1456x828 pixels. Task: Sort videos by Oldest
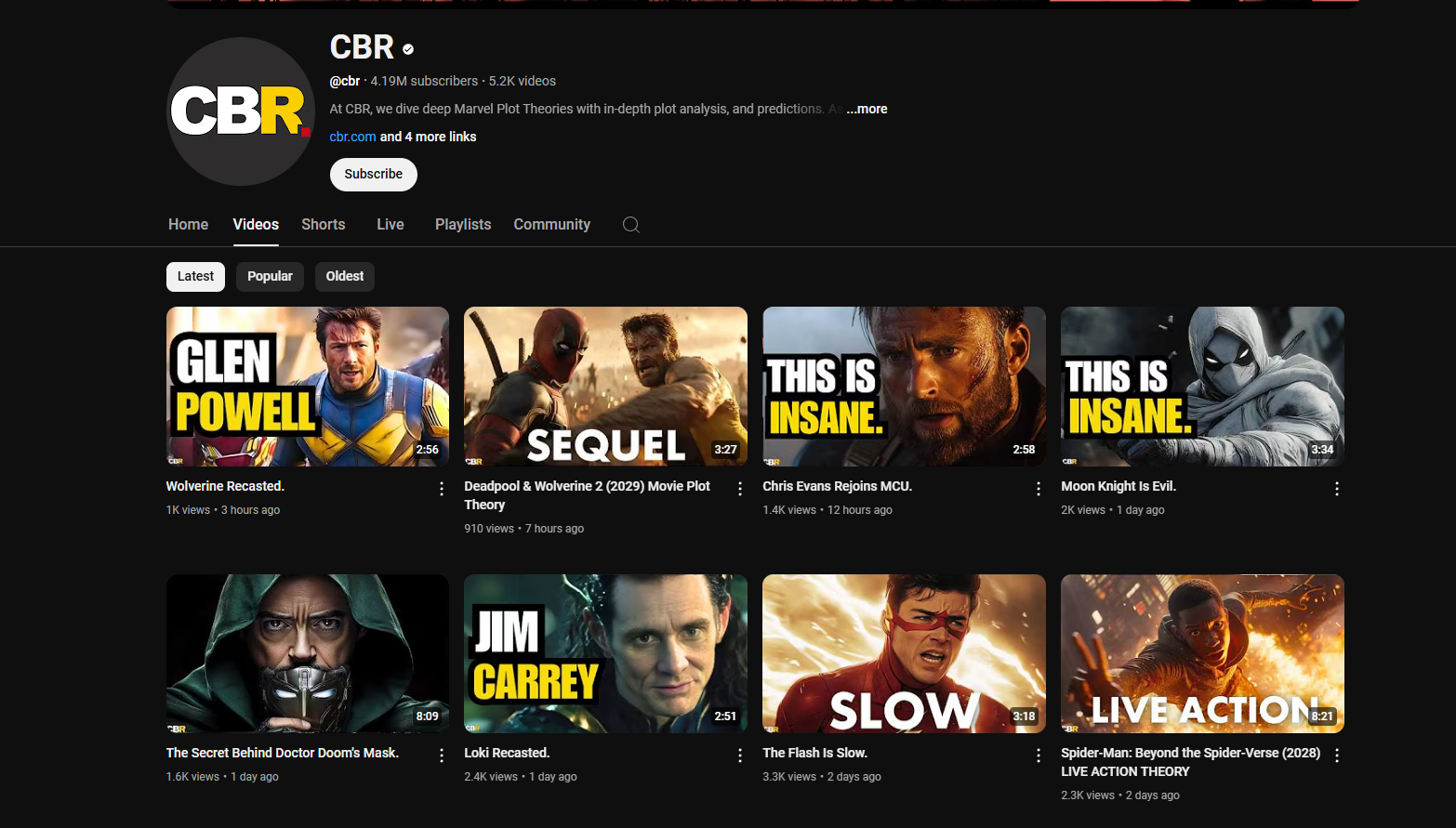click(x=345, y=276)
